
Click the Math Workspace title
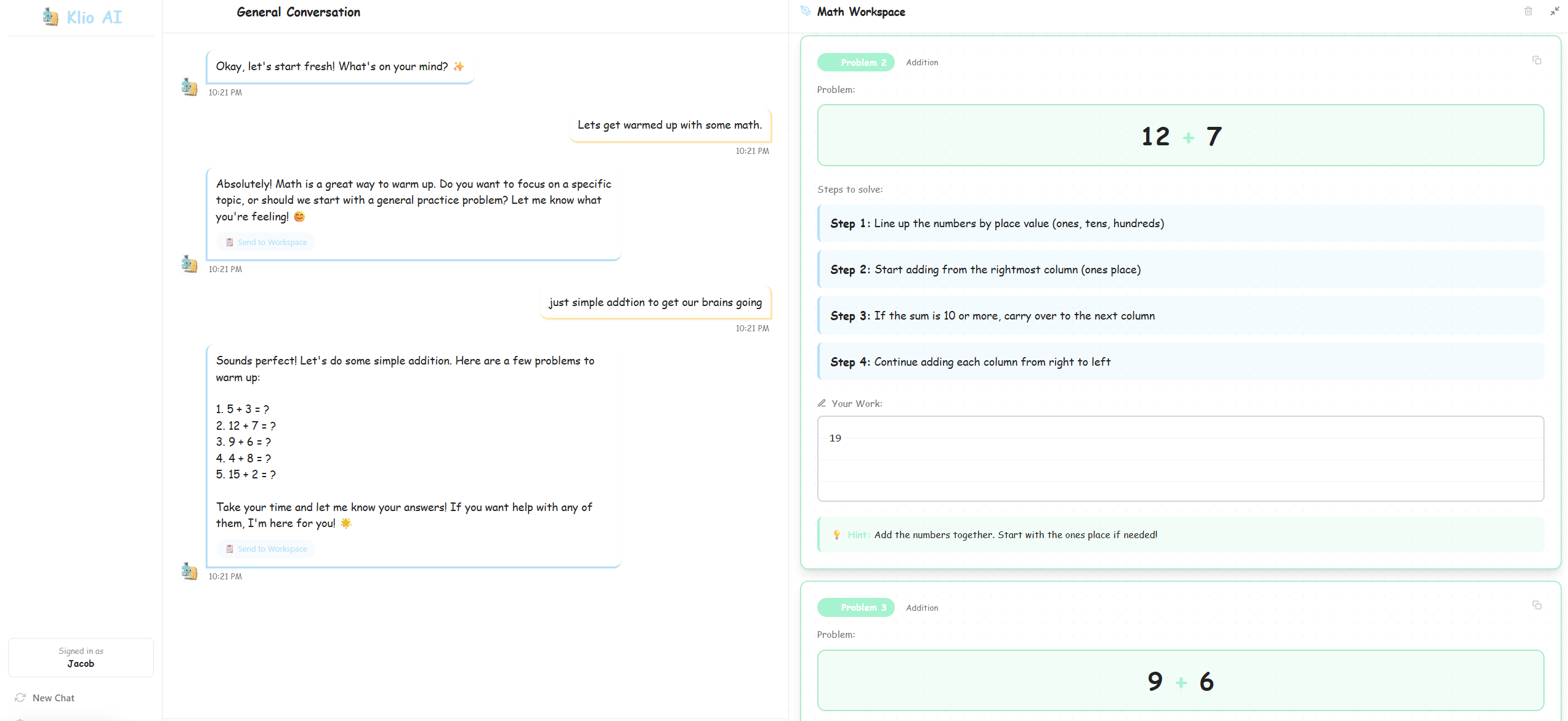pos(861,12)
